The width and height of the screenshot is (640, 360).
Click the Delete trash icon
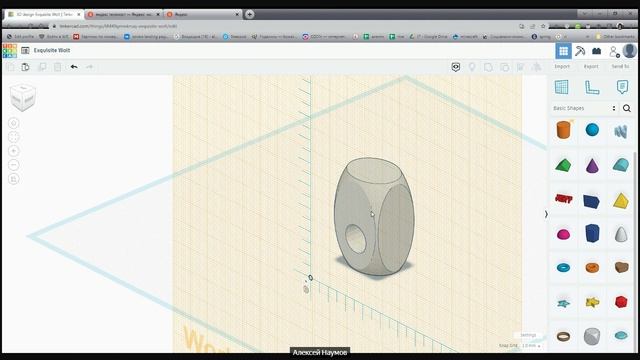coord(58,67)
